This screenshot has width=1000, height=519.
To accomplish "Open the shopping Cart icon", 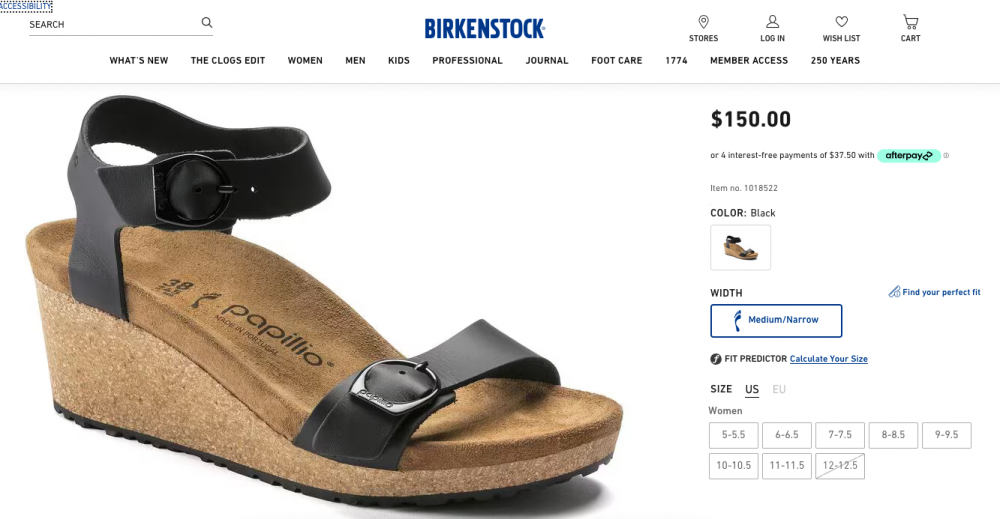I will click(x=911, y=22).
